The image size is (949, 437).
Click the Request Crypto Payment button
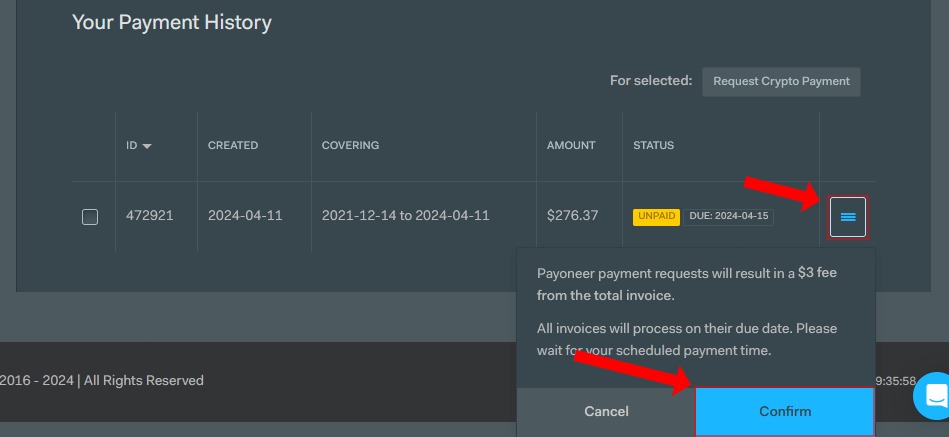click(781, 82)
